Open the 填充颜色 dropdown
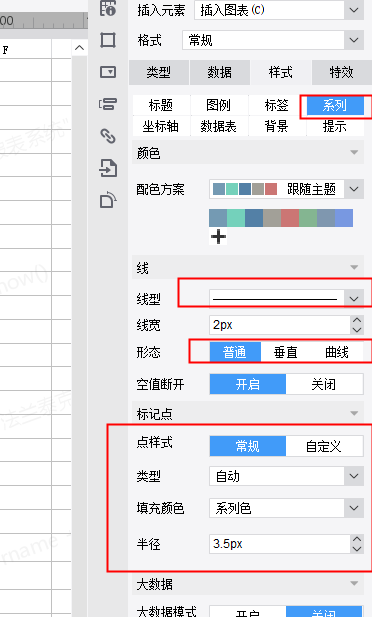Image resolution: width=372 pixels, height=617 pixels. [286, 508]
